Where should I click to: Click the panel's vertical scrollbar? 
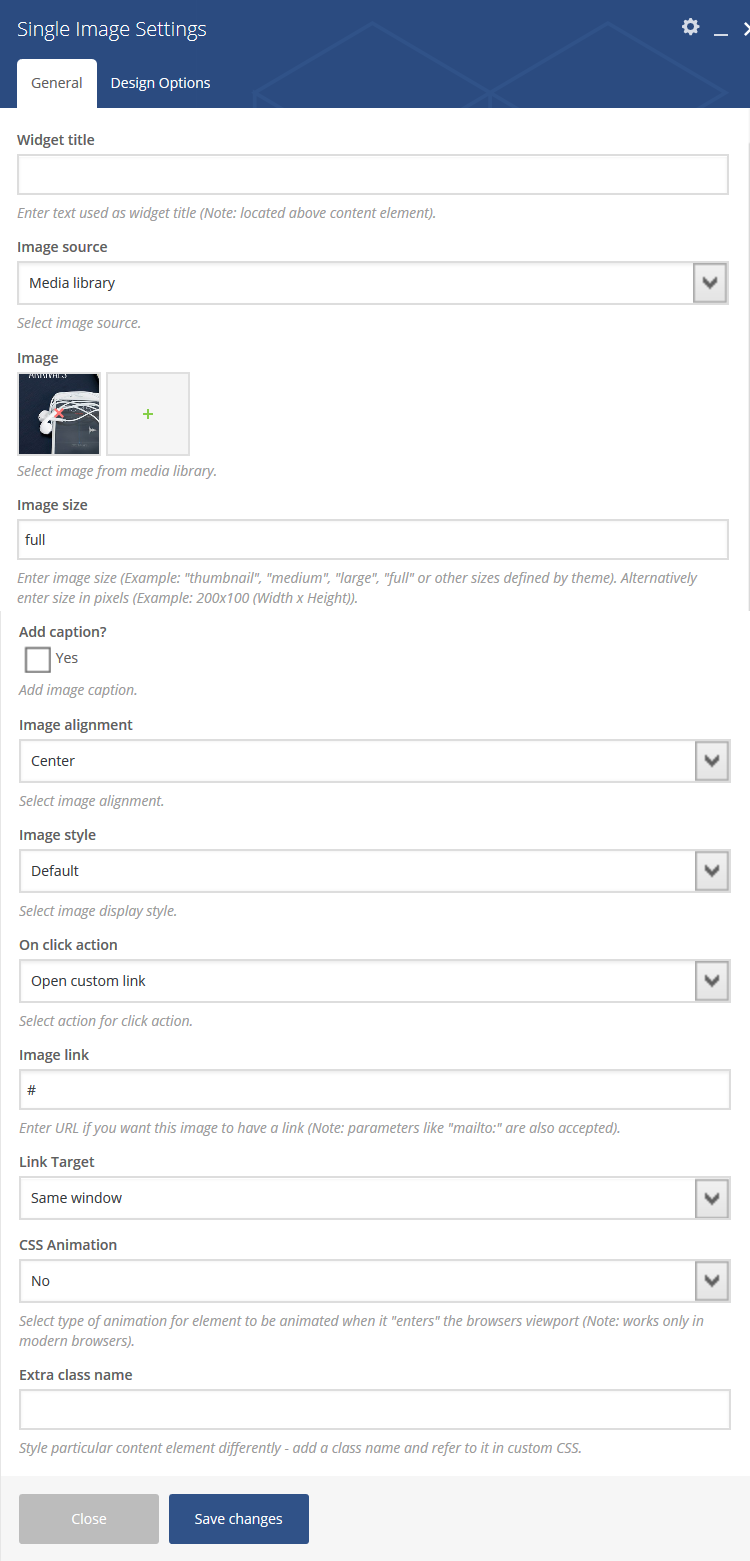point(747,375)
